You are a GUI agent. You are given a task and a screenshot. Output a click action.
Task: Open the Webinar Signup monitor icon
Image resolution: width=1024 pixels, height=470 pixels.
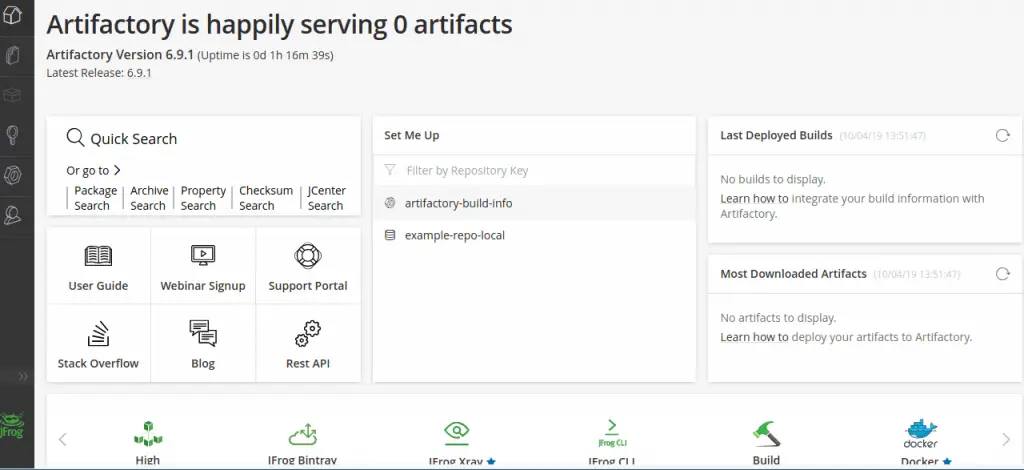[x=203, y=255]
